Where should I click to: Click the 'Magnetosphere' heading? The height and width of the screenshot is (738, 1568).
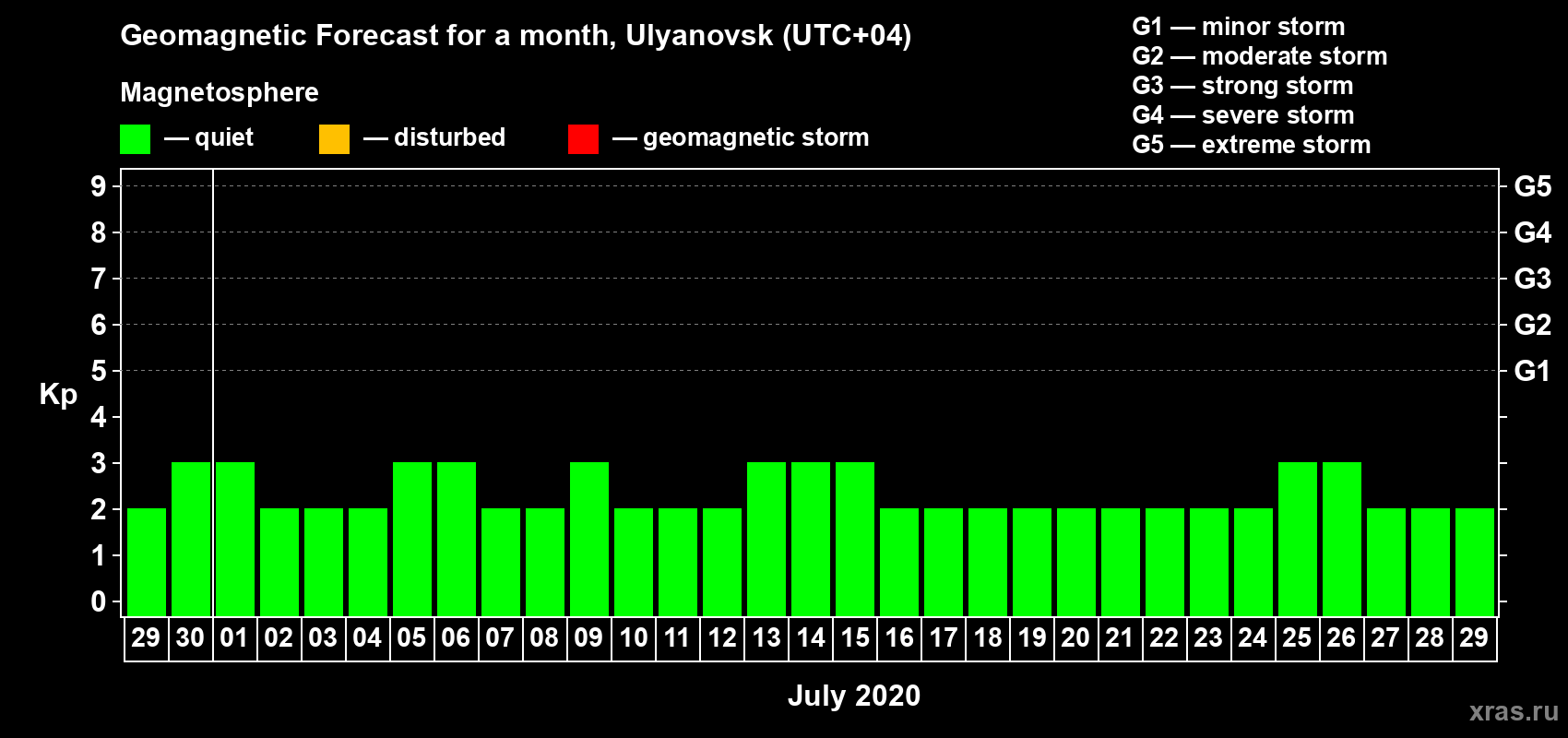[220, 92]
